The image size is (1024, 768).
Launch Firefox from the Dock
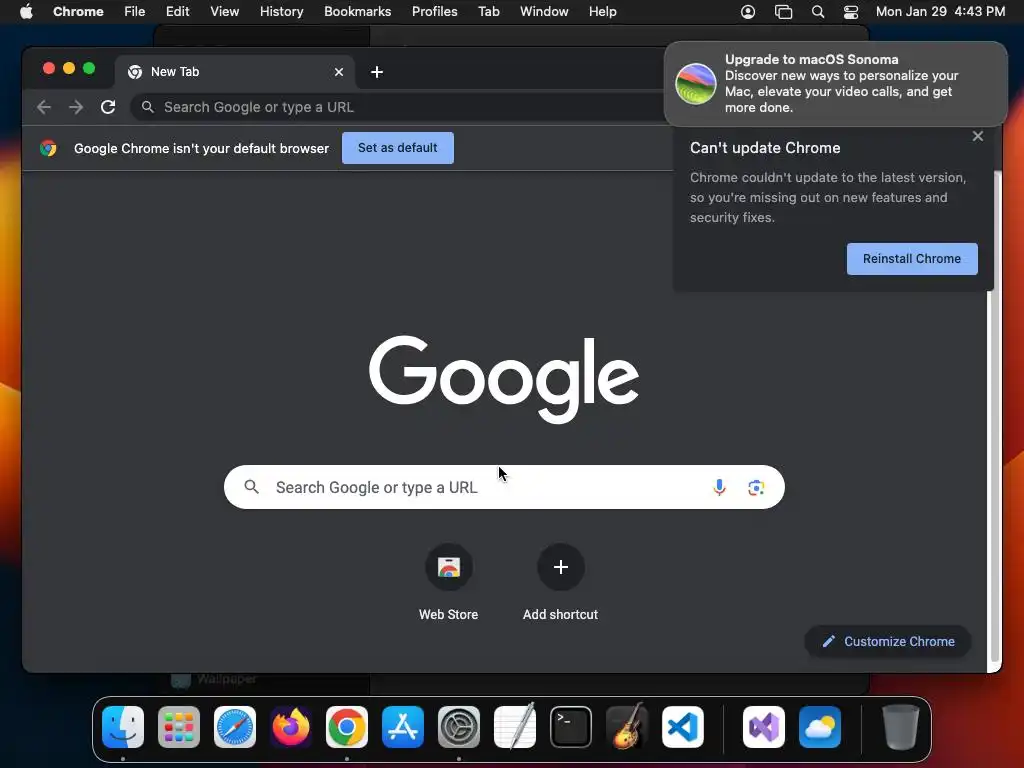[291, 727]
